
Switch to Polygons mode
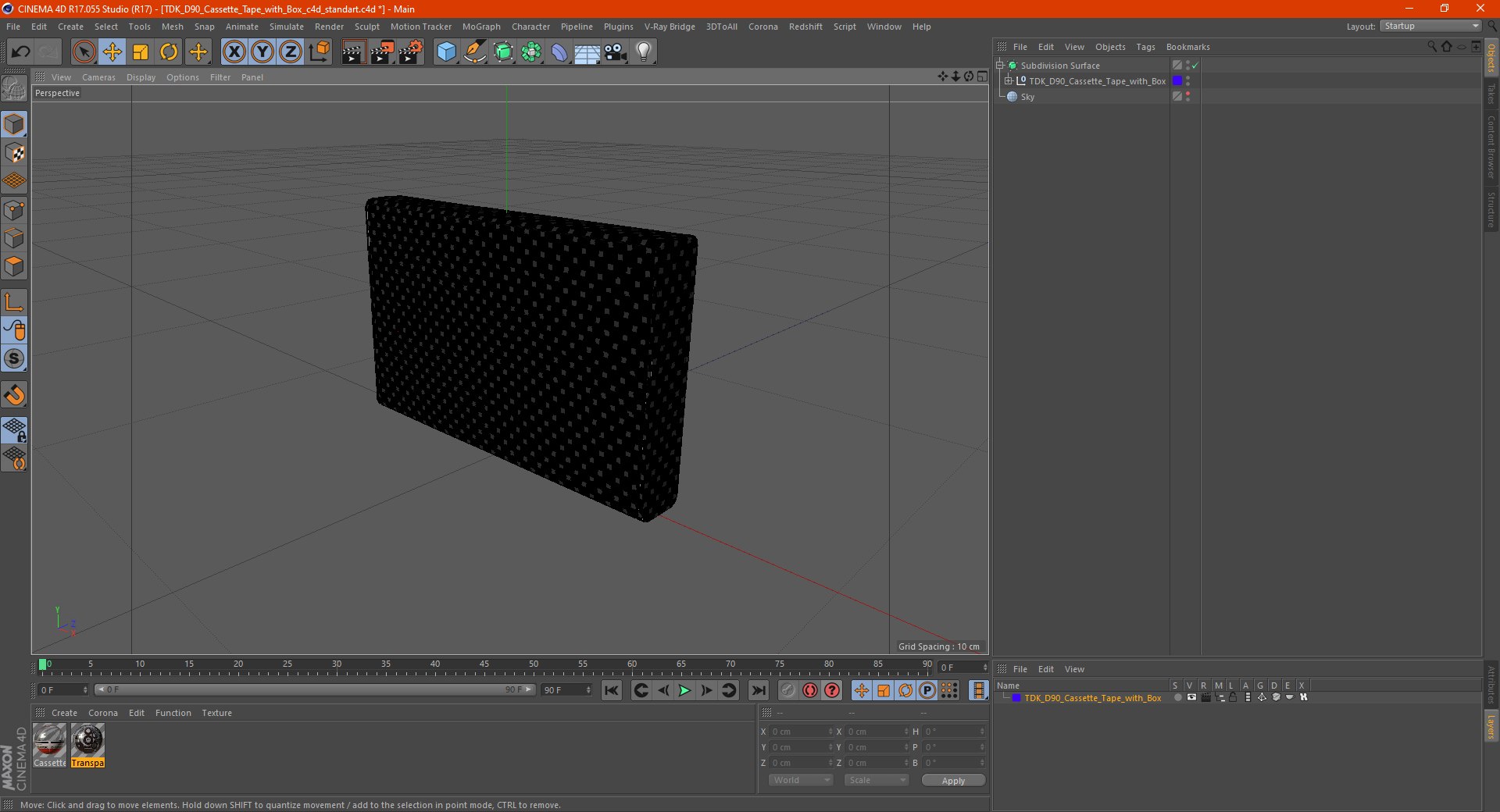[14, 266]
